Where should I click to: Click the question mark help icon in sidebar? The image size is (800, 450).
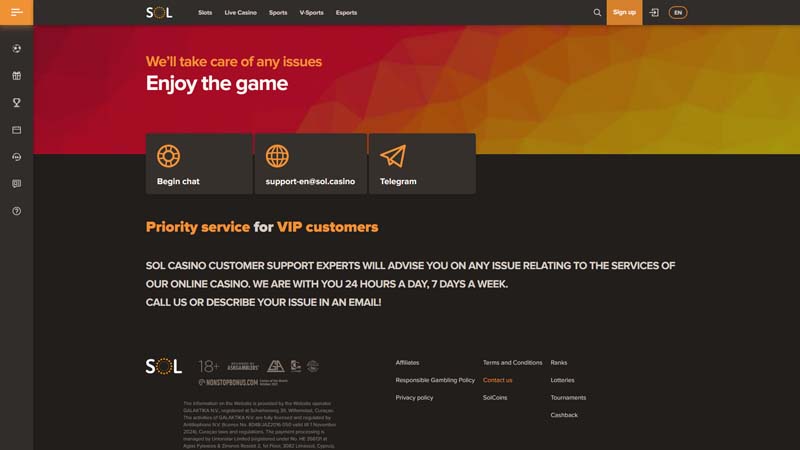coord(16,211)
